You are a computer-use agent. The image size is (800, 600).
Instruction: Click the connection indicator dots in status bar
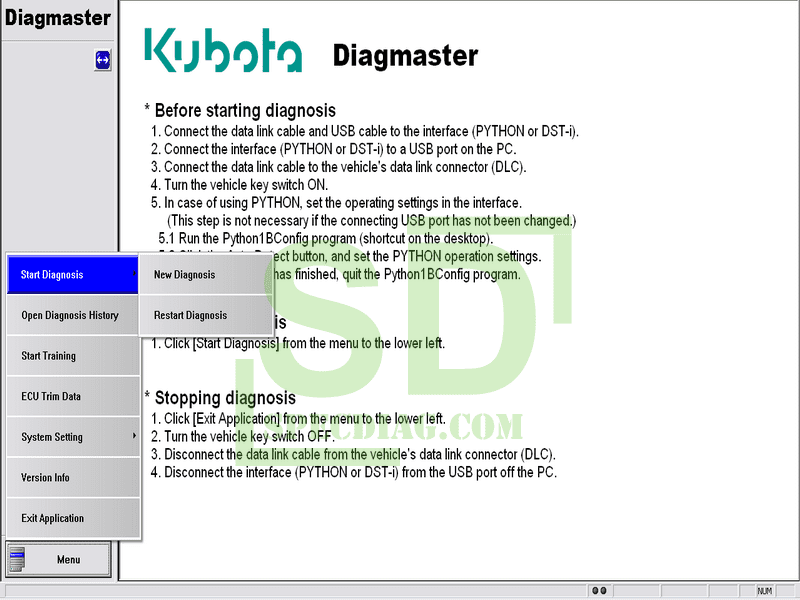[x=599, y=590]
